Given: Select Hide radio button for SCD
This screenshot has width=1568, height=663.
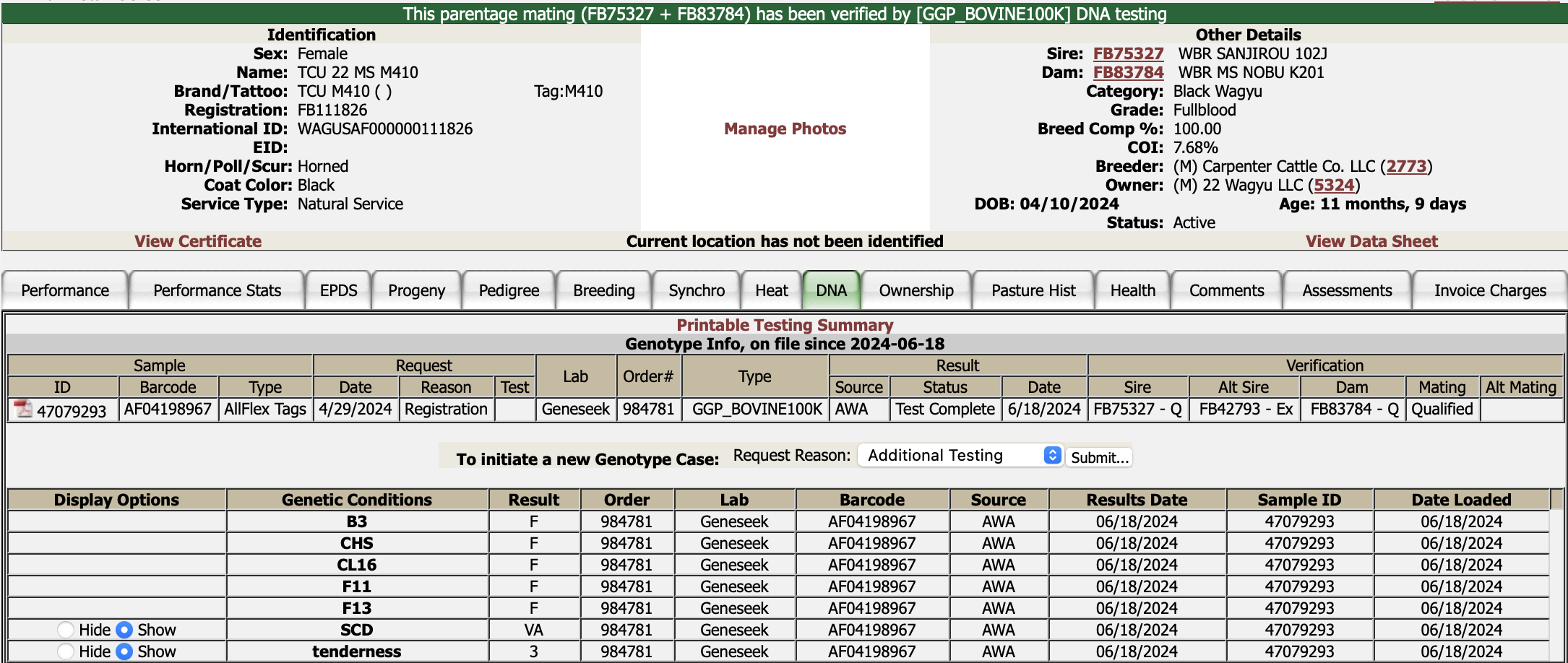Looking at the screenshot, I should [66, 630].
